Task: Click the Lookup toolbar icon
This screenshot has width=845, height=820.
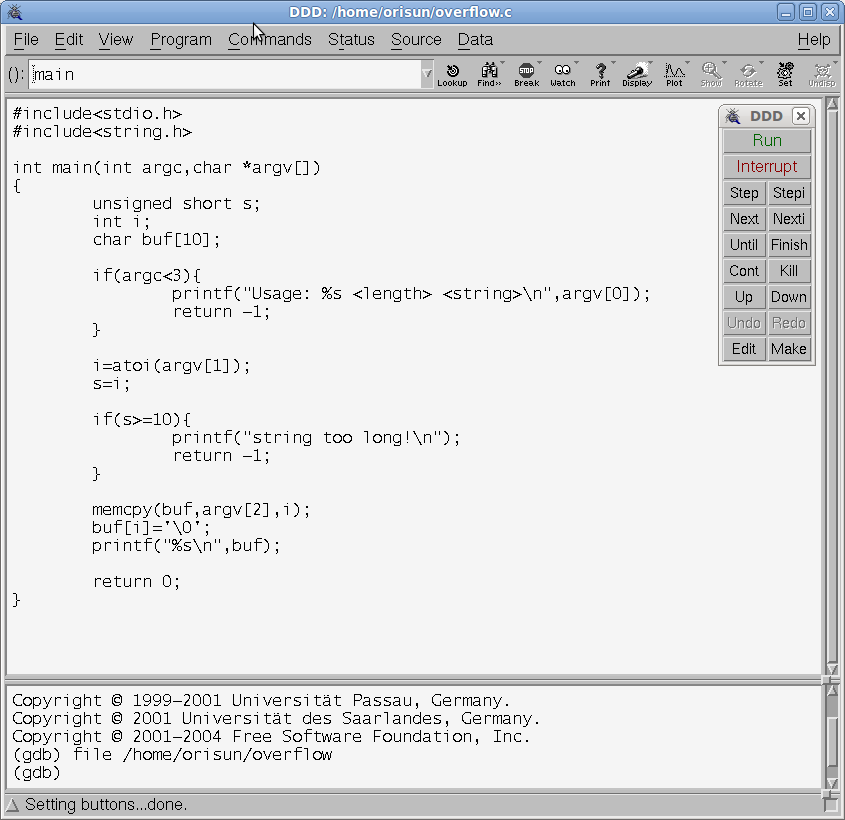Action: (x=452, y=74)
